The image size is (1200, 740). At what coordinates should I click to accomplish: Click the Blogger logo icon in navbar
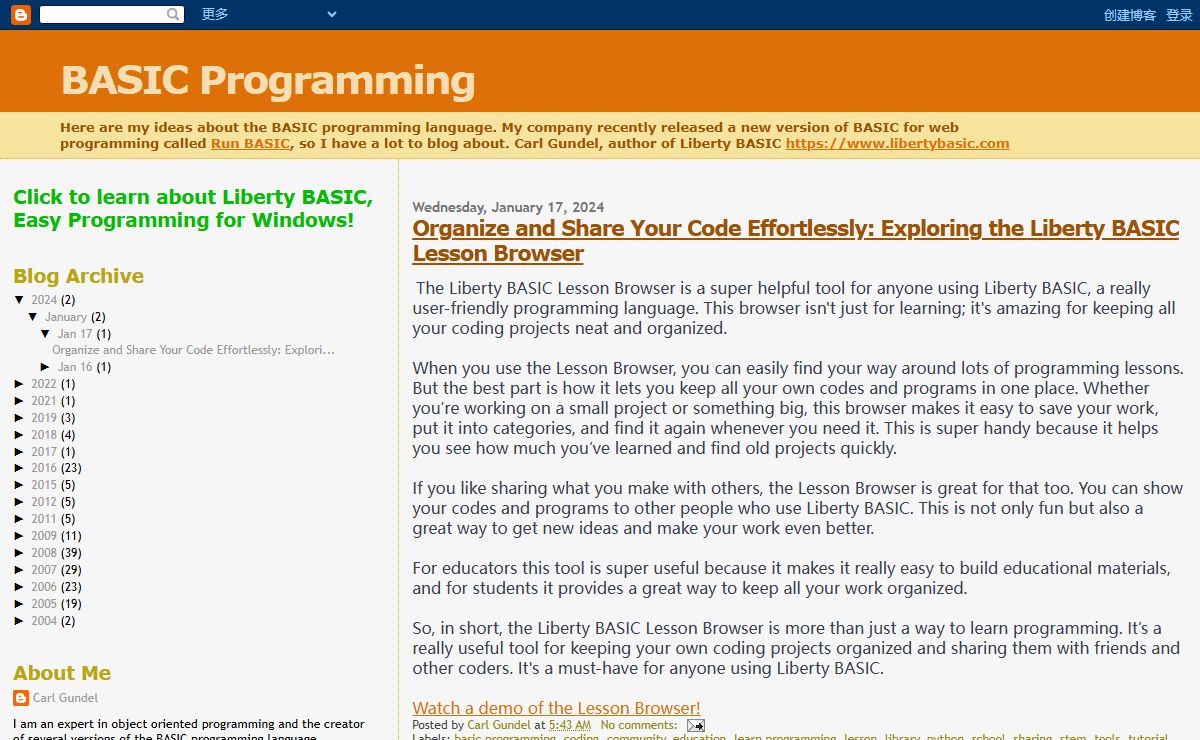coord(20,15)
